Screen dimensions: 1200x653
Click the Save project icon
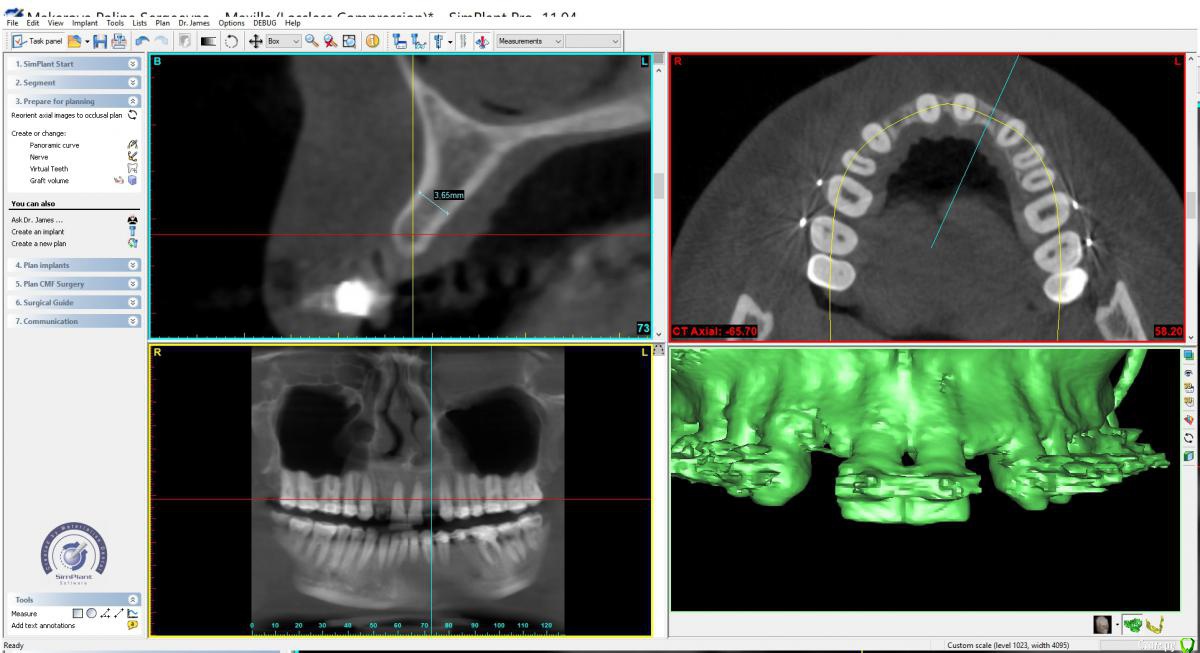tap(98, 41)
